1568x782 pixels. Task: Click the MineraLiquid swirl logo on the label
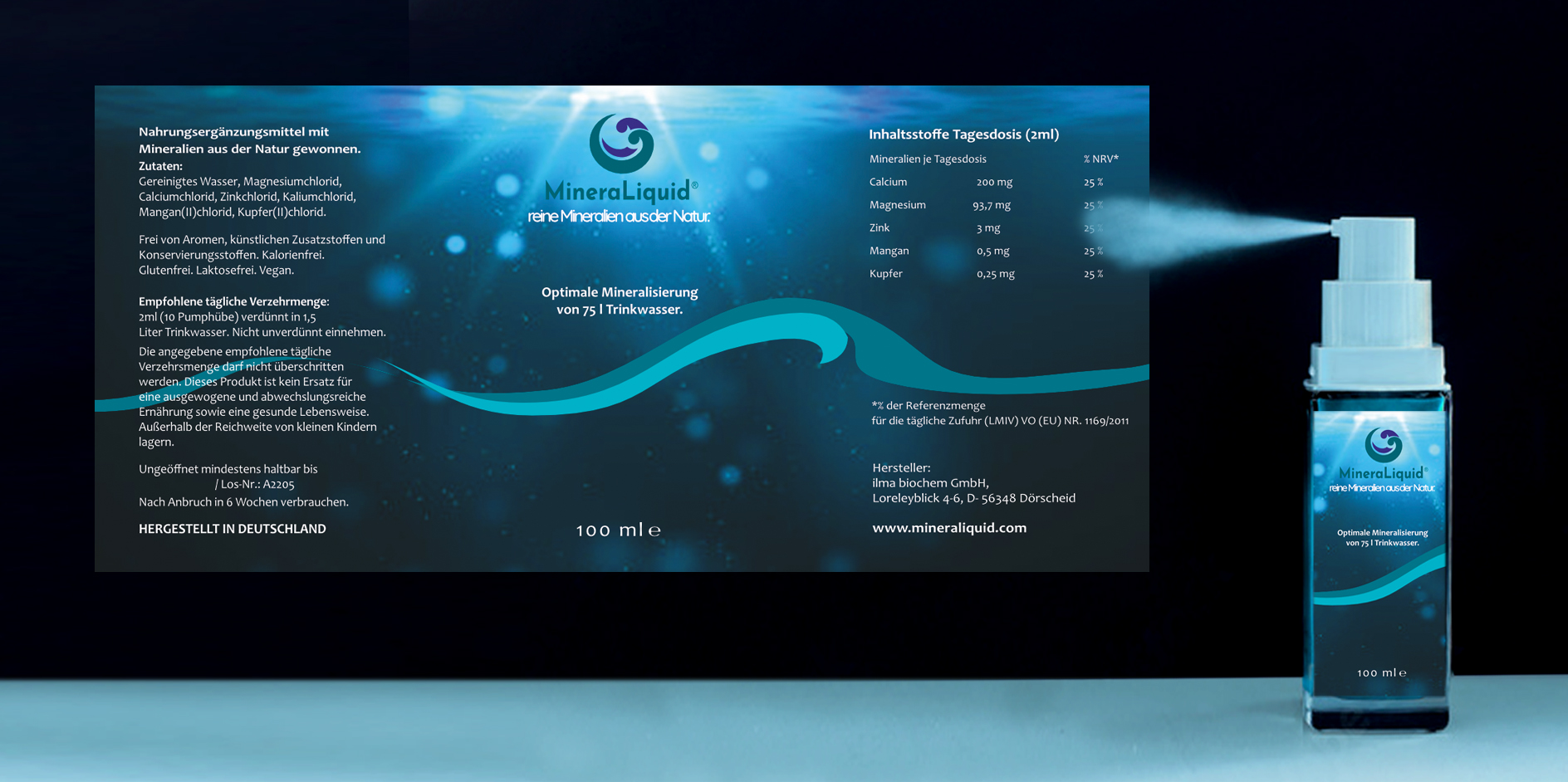tap(621, 144)
